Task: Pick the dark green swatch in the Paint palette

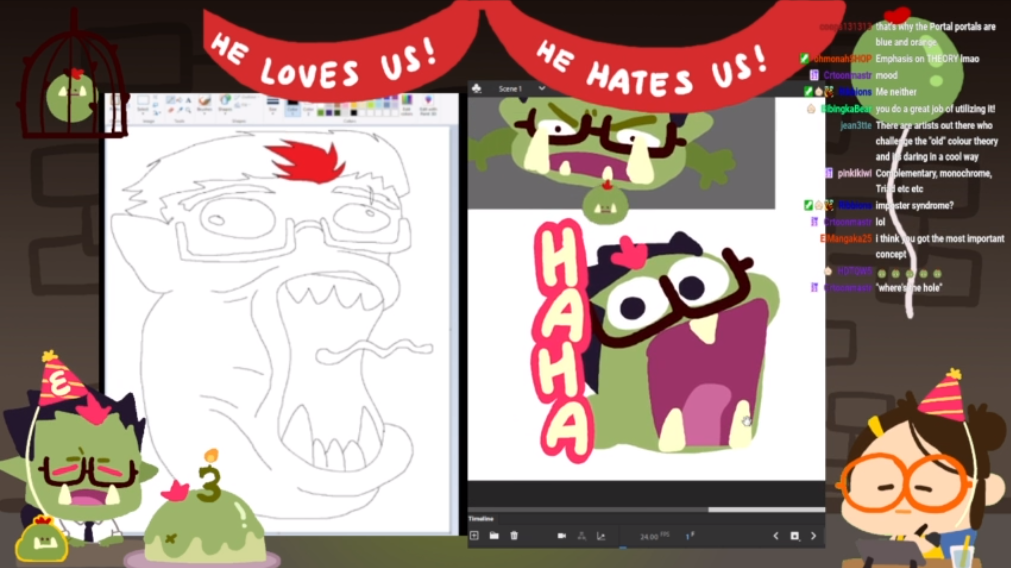Action: pos(337,113)
